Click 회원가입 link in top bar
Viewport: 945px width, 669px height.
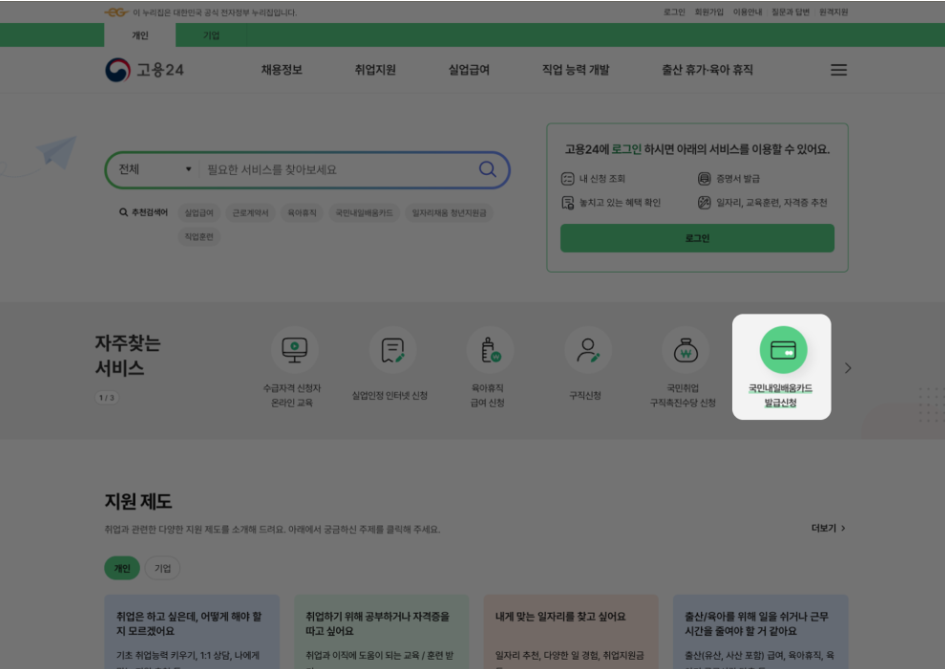point(709,12)
